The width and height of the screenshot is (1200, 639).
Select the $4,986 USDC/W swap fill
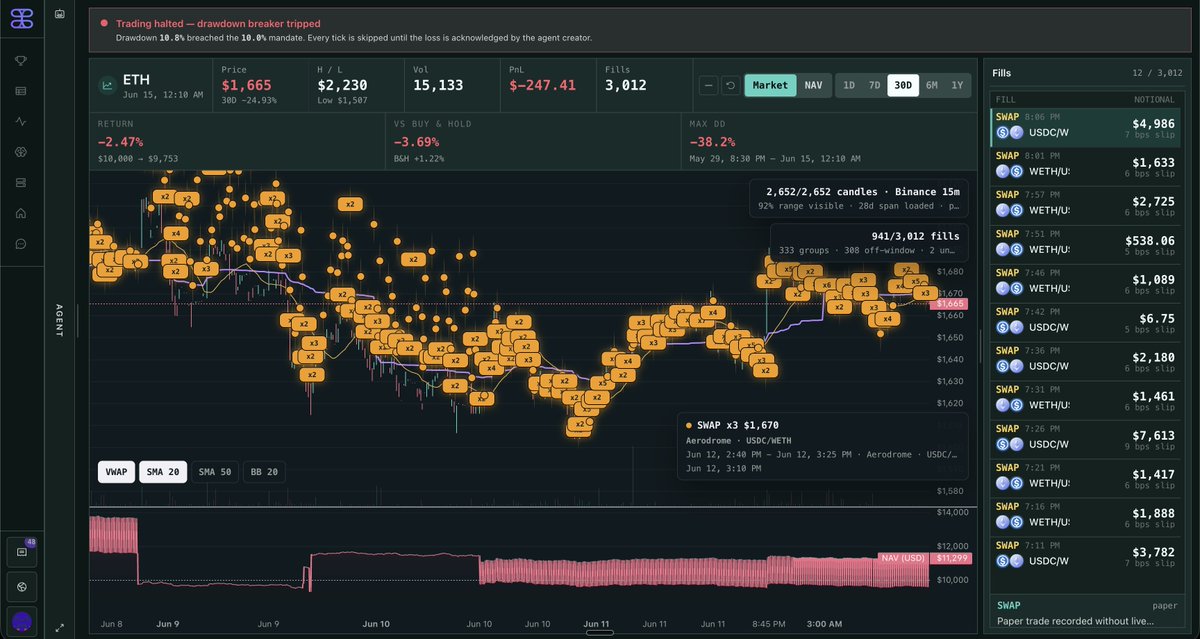[1085, 128]
